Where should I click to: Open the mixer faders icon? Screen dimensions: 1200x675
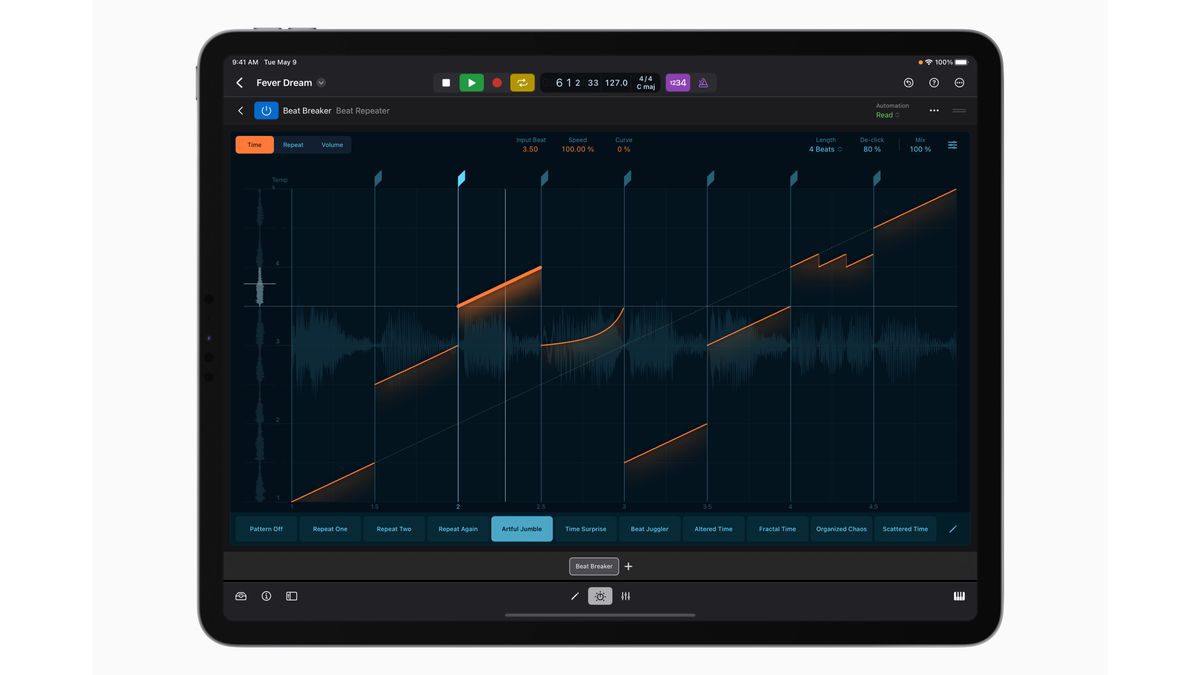click(625, 596)
